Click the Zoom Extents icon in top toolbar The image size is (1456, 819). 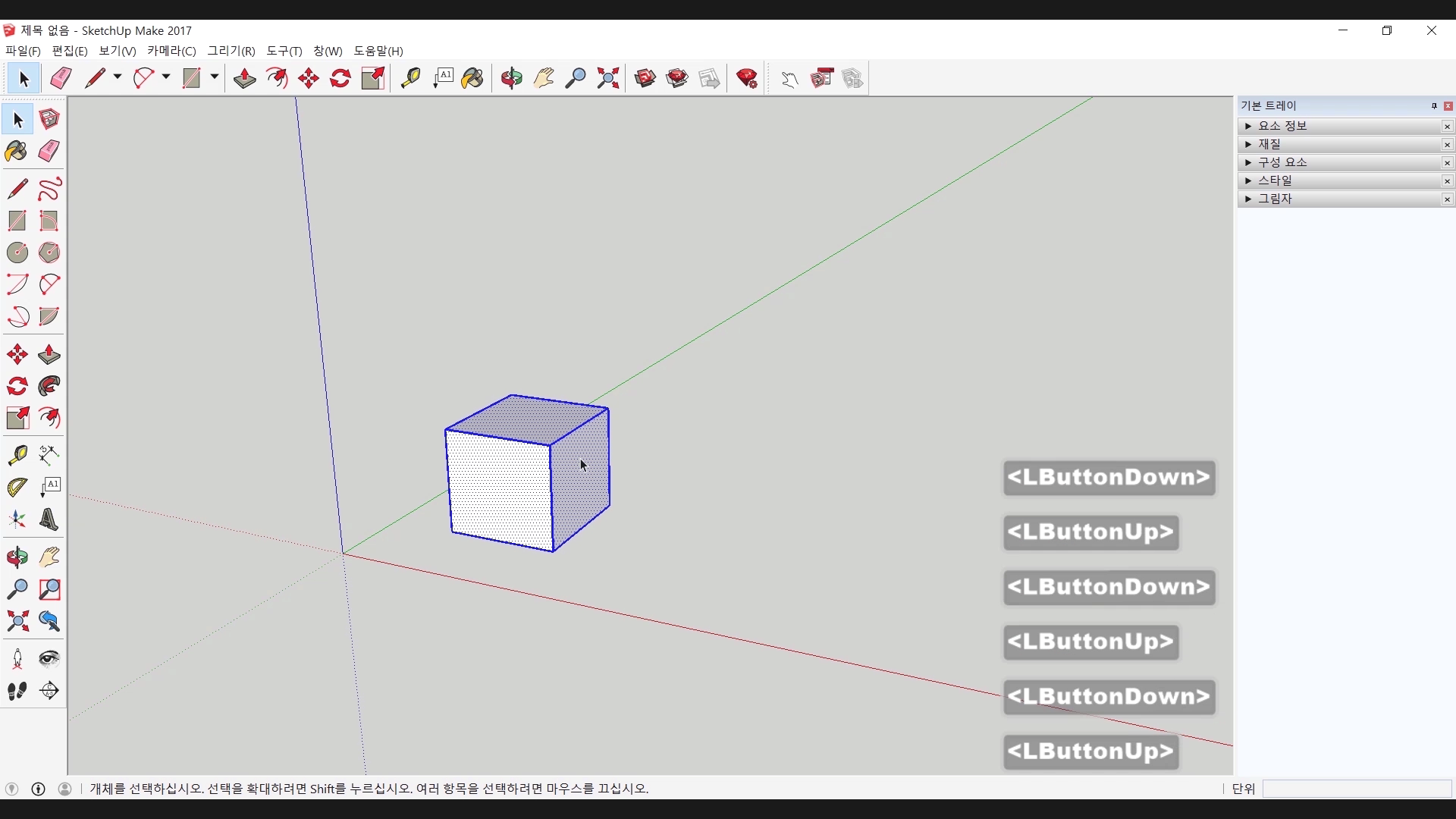coord(608,78)
